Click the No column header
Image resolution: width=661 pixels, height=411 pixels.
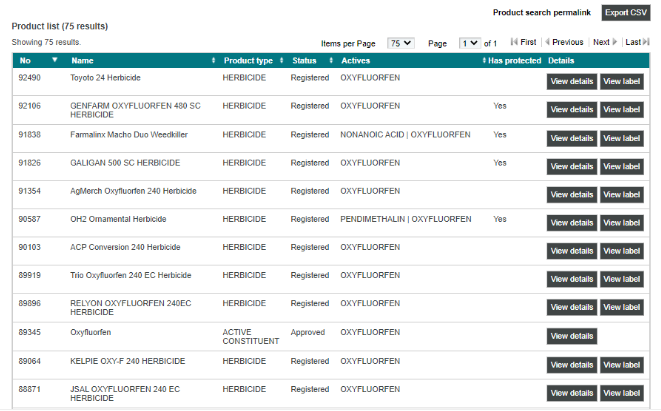click(25, 61)
